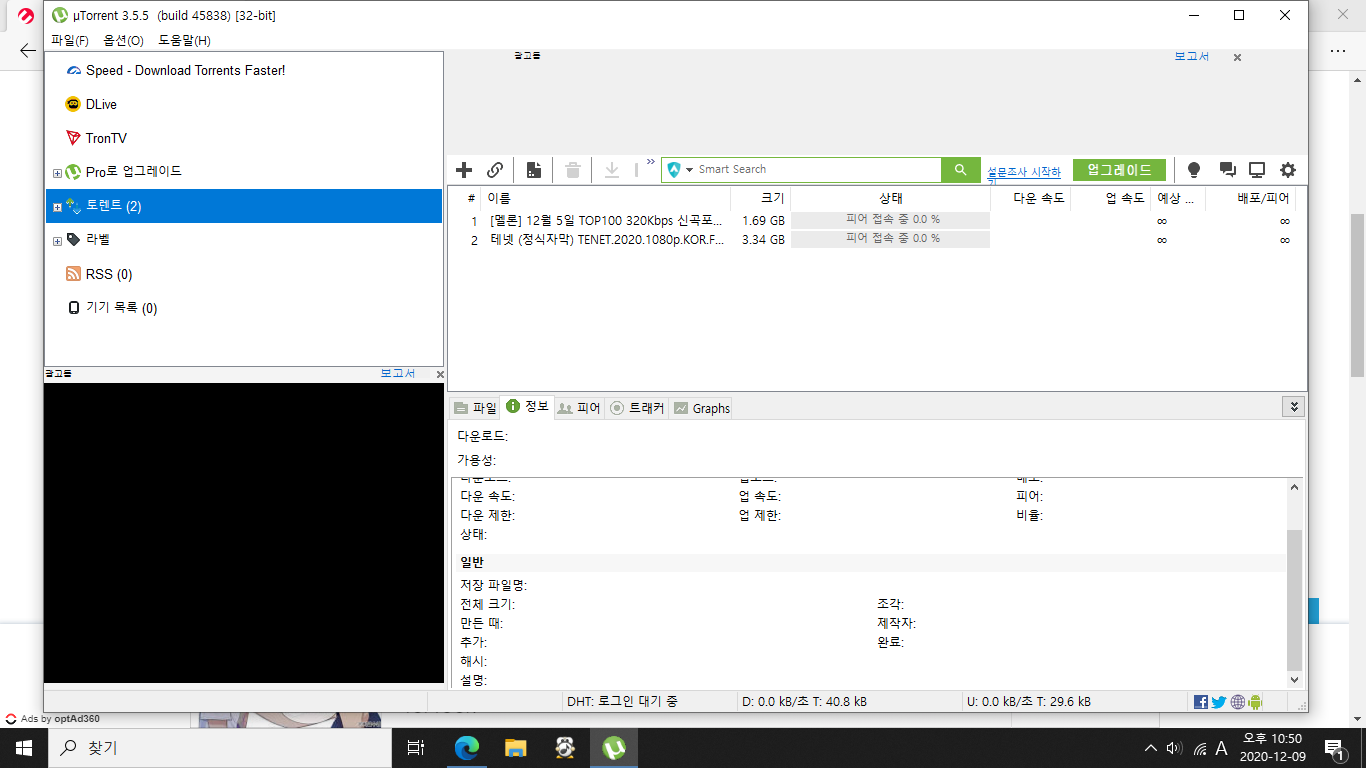Viewport: 1366px width, 768px height.
Task: Expand the Pro로 업그레이드 tree node
Action: [57, 173]
